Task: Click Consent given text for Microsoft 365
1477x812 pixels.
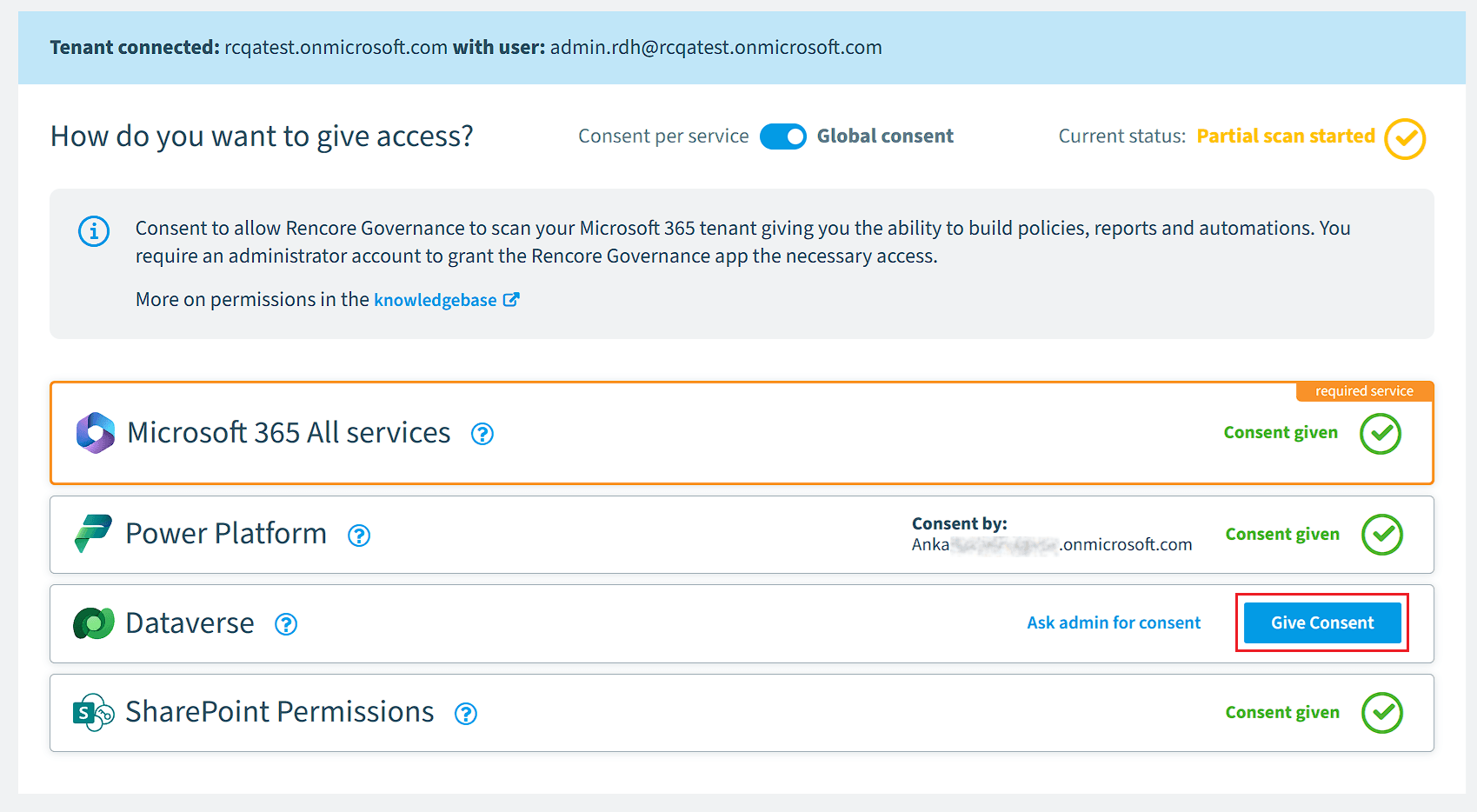Action: (x=1281, y=432)
